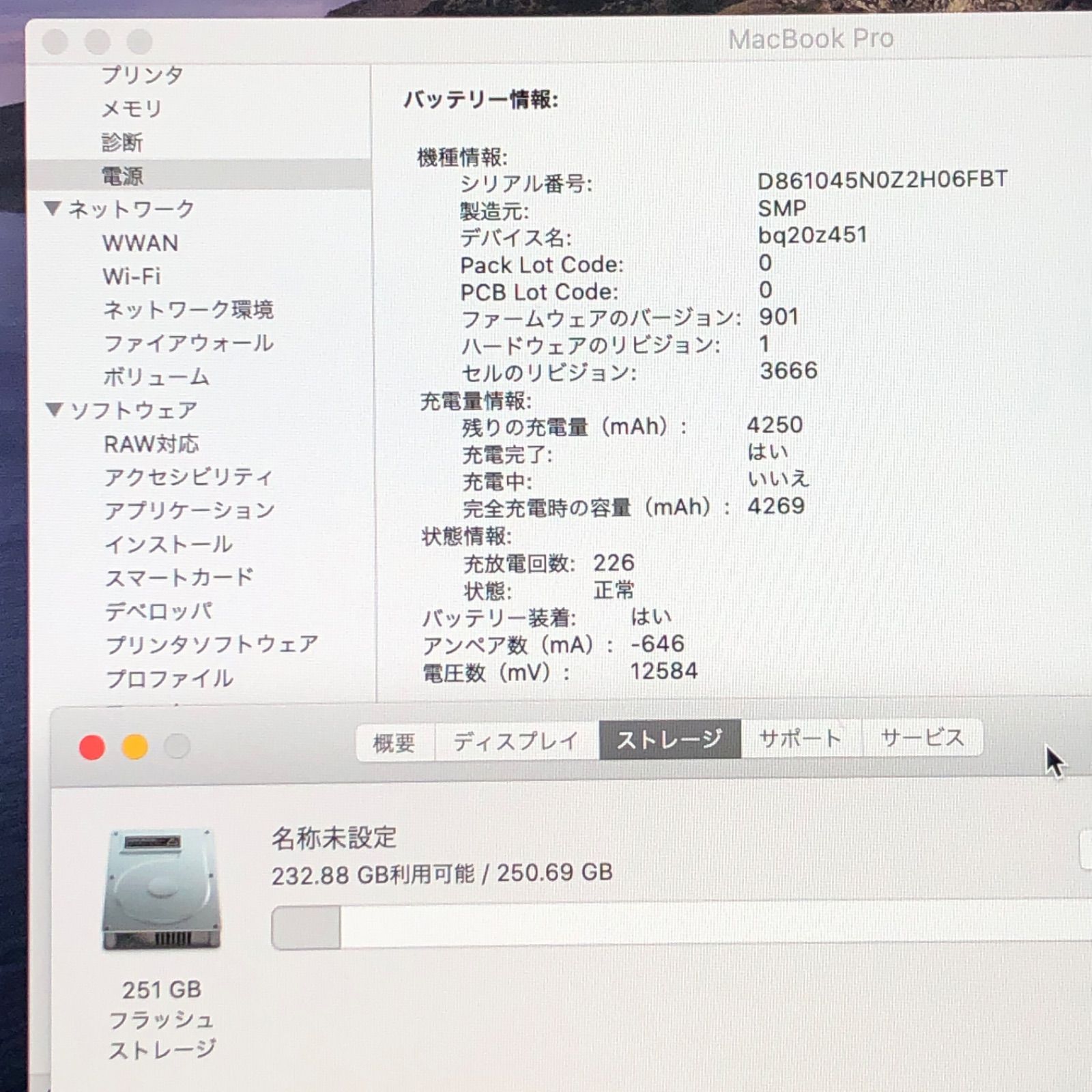Click the 充電量情報 section label
The width and height of the screenshot is (1092, 1092).
coord(475,401)
